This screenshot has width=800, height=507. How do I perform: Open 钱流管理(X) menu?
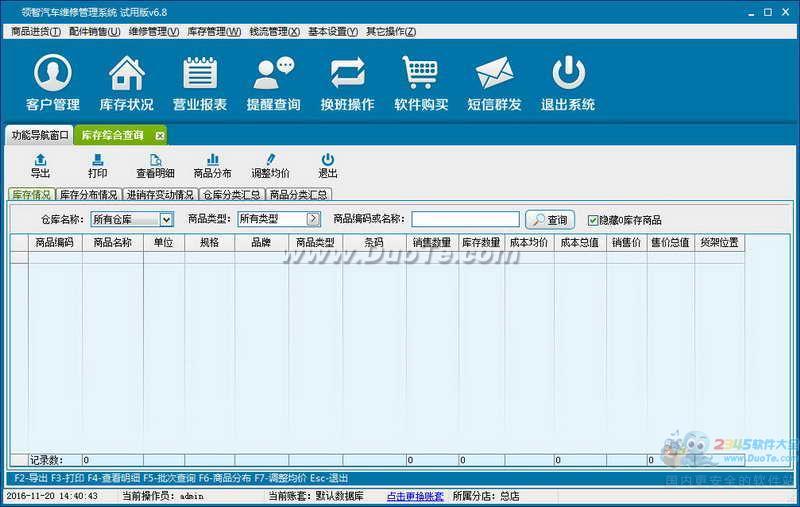[274, 32]
